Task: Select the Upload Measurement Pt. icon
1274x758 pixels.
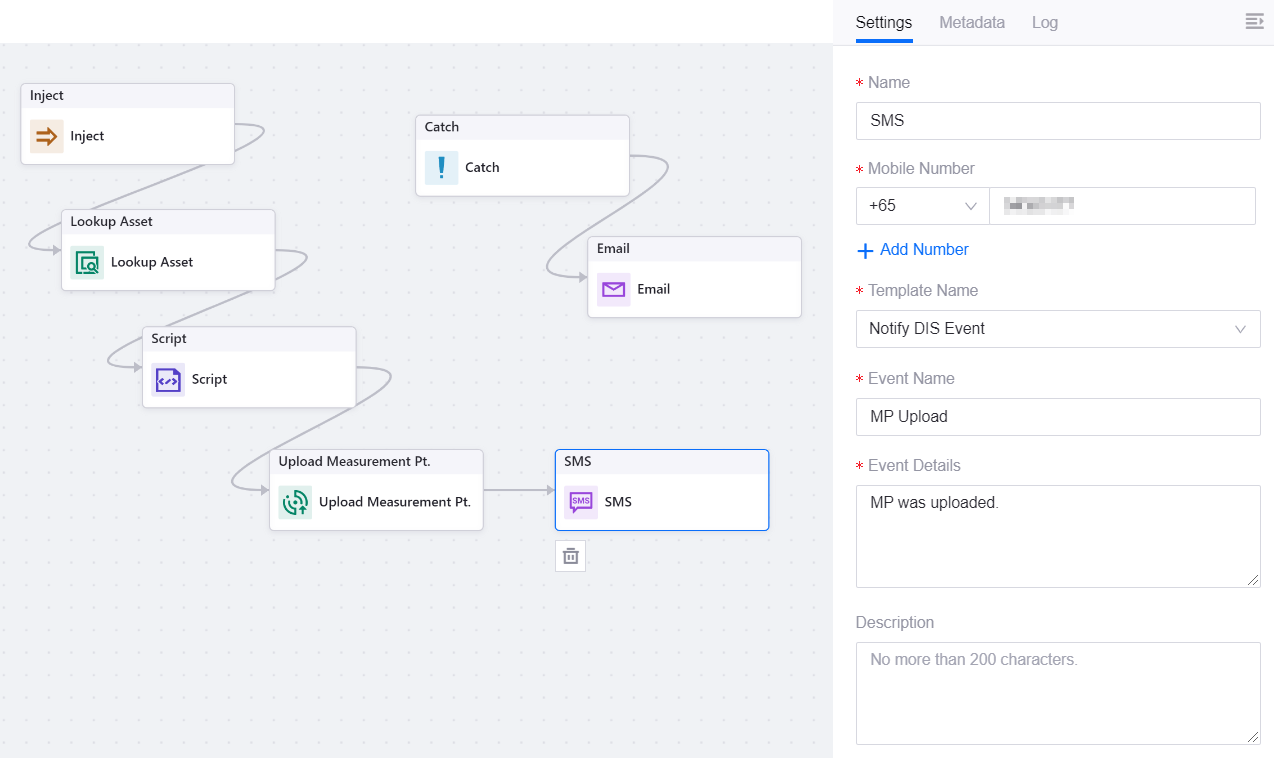Action: (295, 502)
